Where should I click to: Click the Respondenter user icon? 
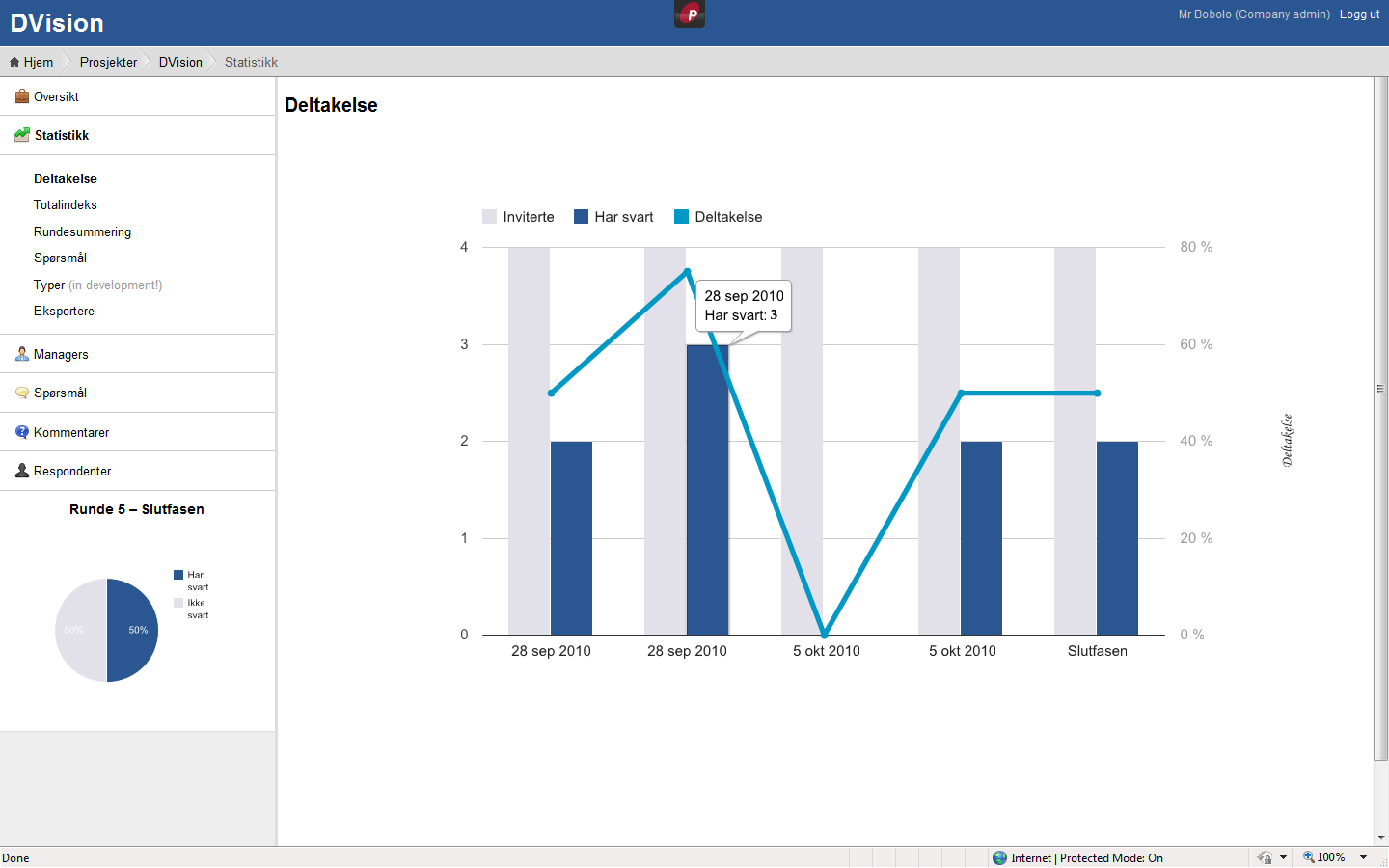pos(22,471)
